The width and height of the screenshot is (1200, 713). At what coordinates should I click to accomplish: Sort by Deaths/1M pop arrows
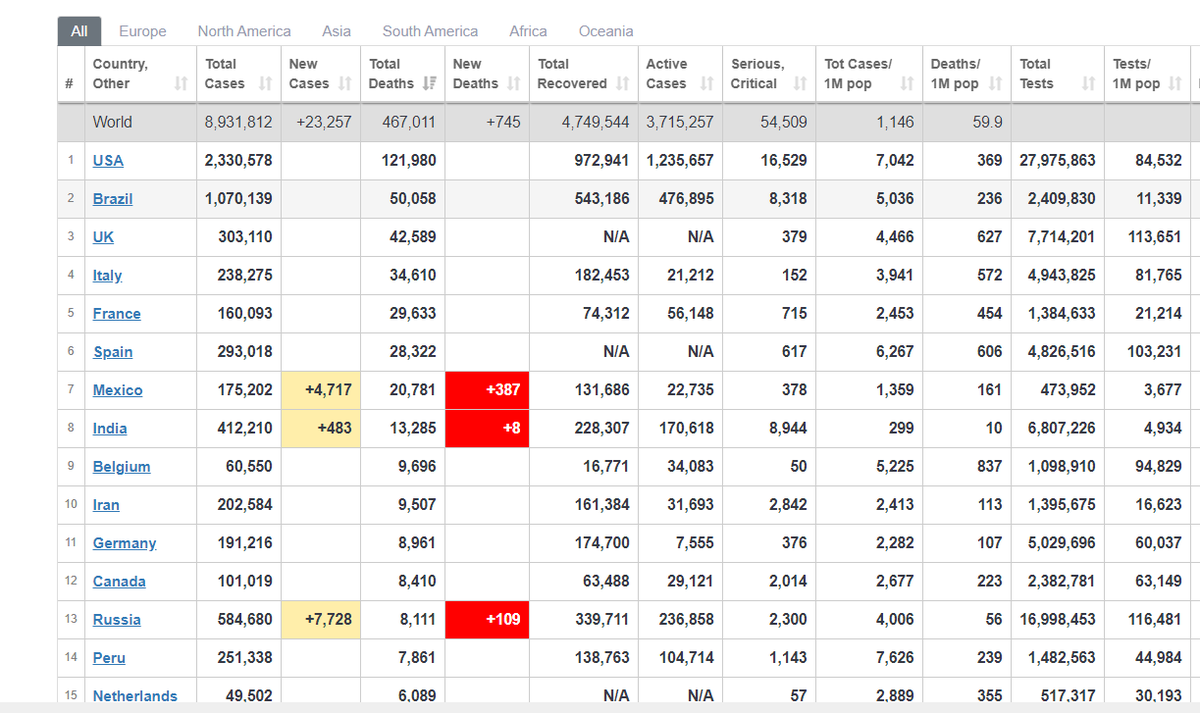995,84
